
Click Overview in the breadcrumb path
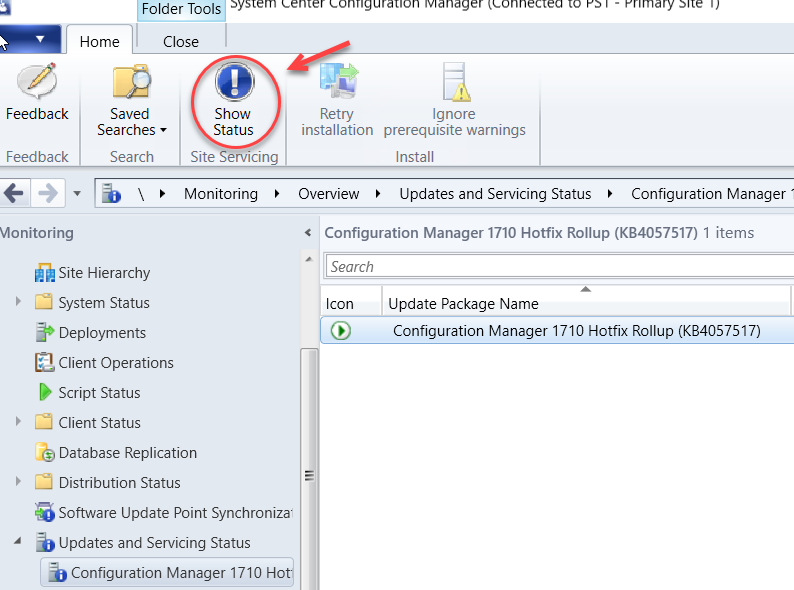coord(329,193)
